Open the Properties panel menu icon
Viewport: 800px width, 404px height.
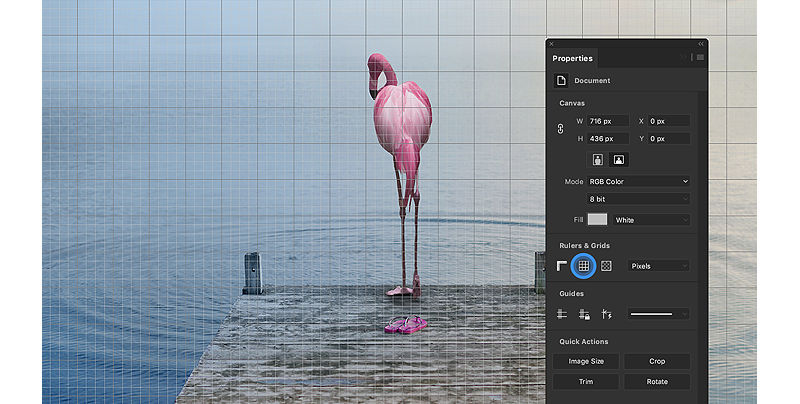[700, 58]
